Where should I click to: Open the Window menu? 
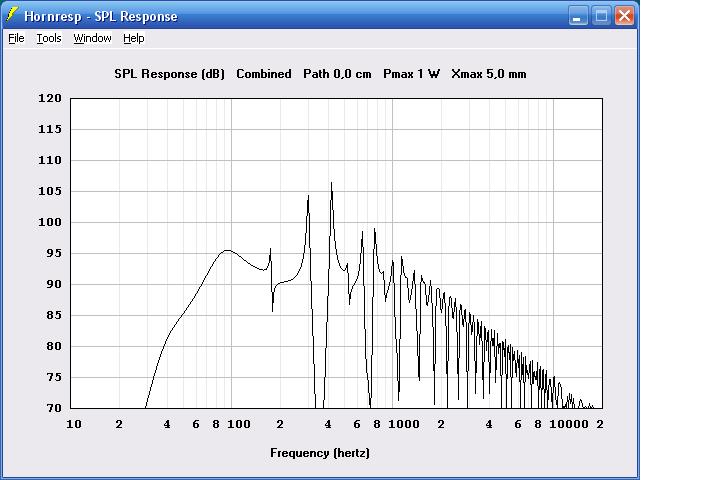(x=92, y=38)
